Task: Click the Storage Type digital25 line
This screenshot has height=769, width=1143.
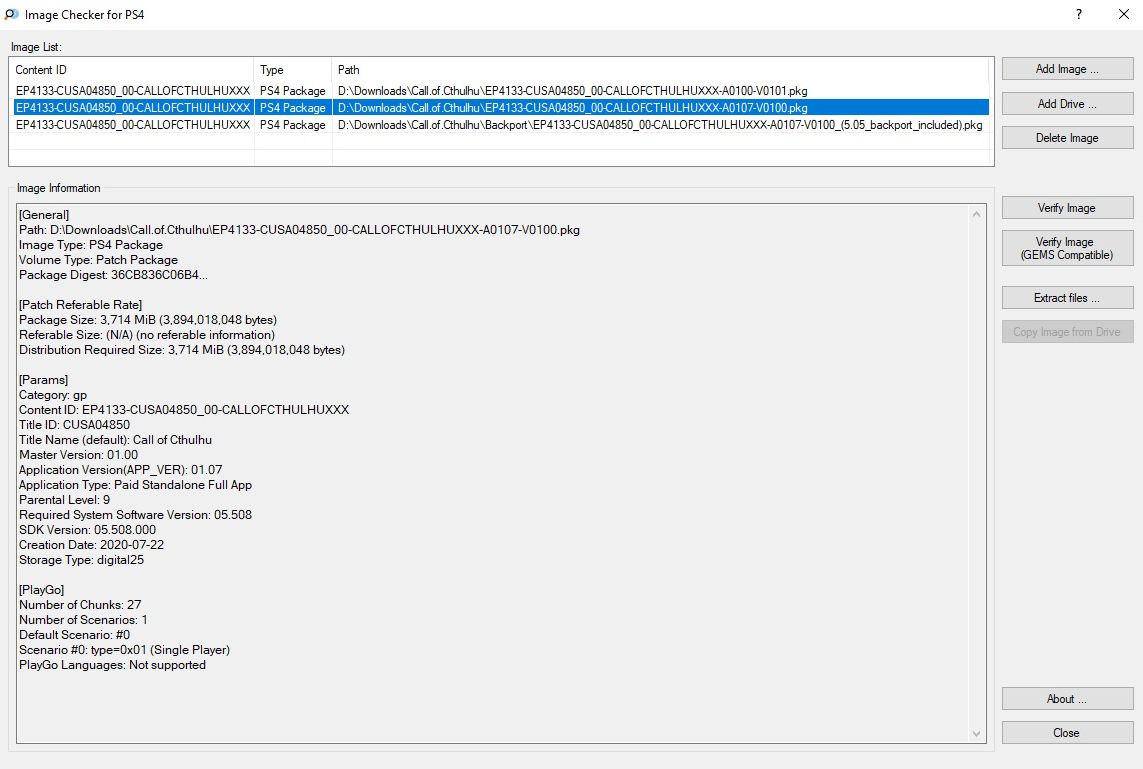Action: tap(82, 560)
